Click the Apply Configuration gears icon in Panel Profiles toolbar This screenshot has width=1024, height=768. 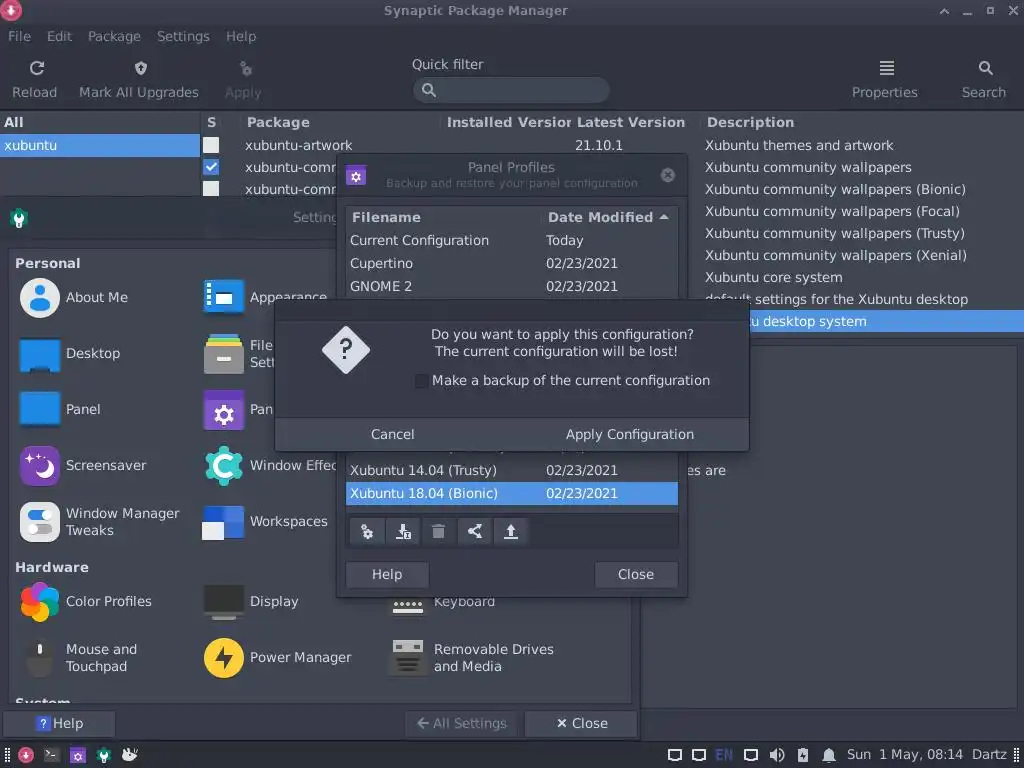367,532
